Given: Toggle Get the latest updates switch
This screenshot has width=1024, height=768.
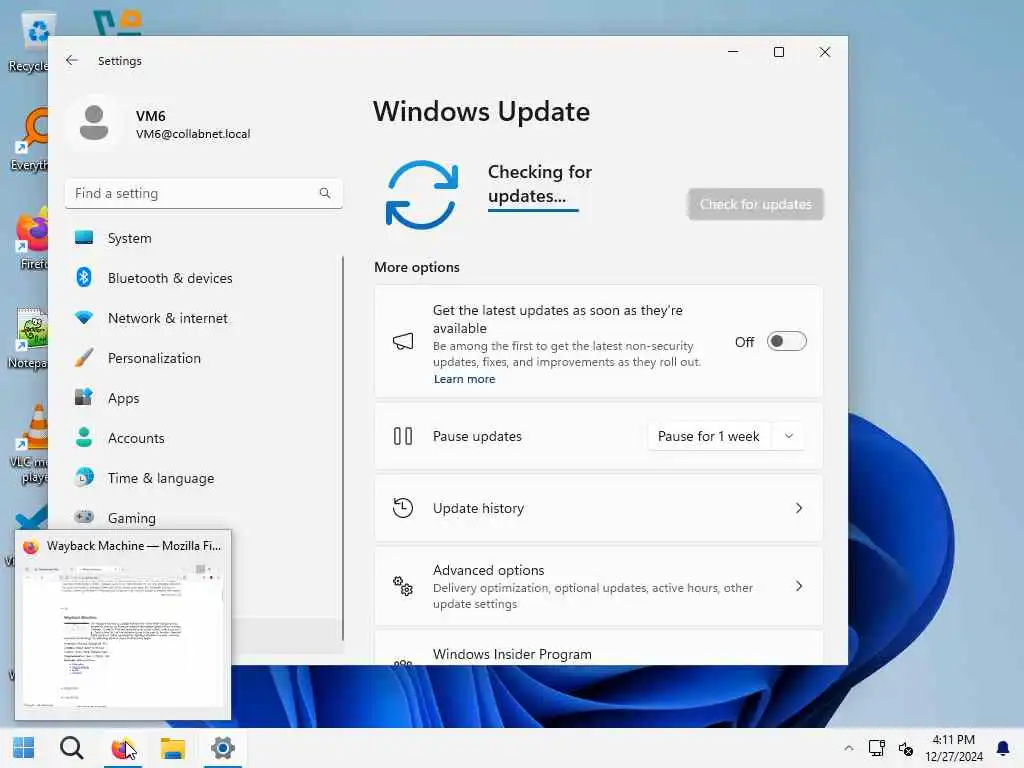Looking at the screenshot, I should click(786, 342).
